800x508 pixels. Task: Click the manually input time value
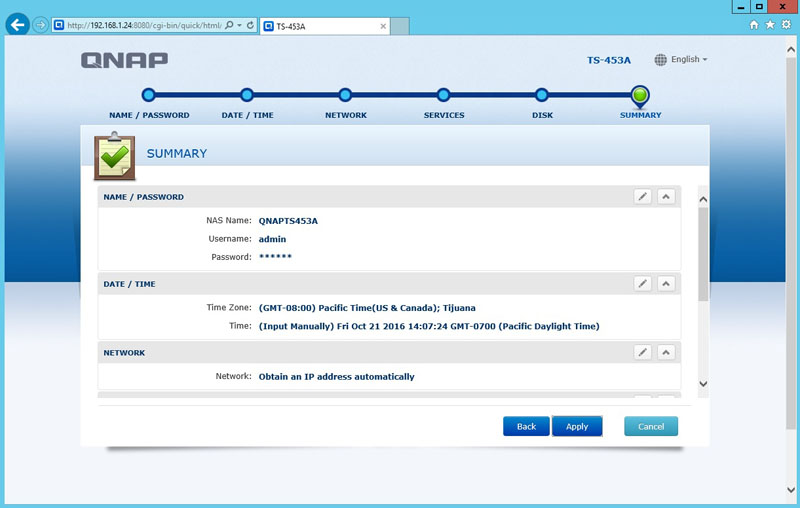click(x=429, y=326)
